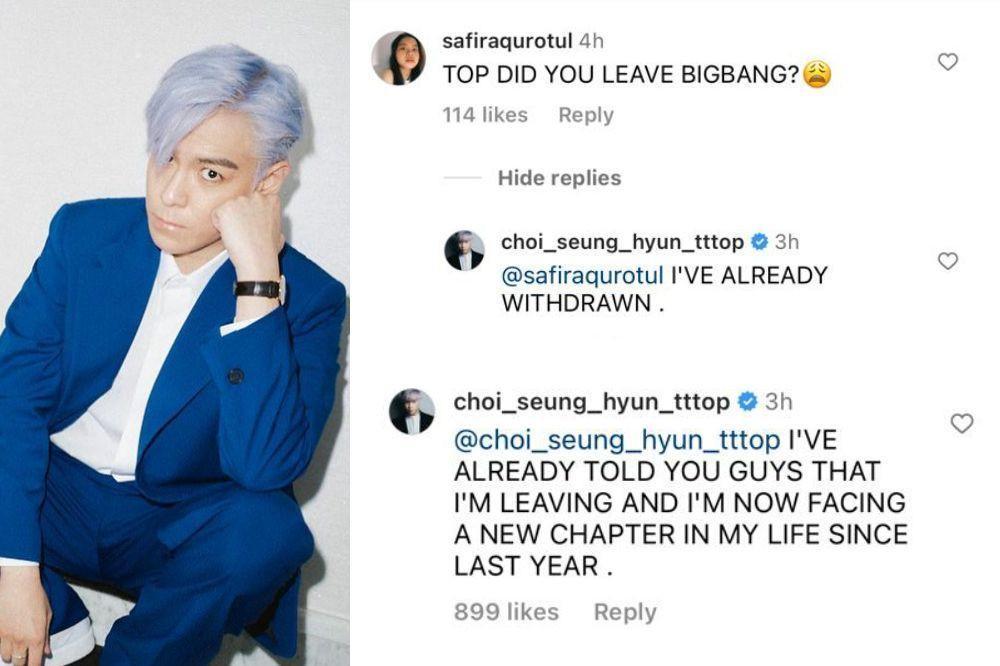1000x666 pixels.
Task: Open safiraqurotul's profile picture
Action: (x=399, y=57)
